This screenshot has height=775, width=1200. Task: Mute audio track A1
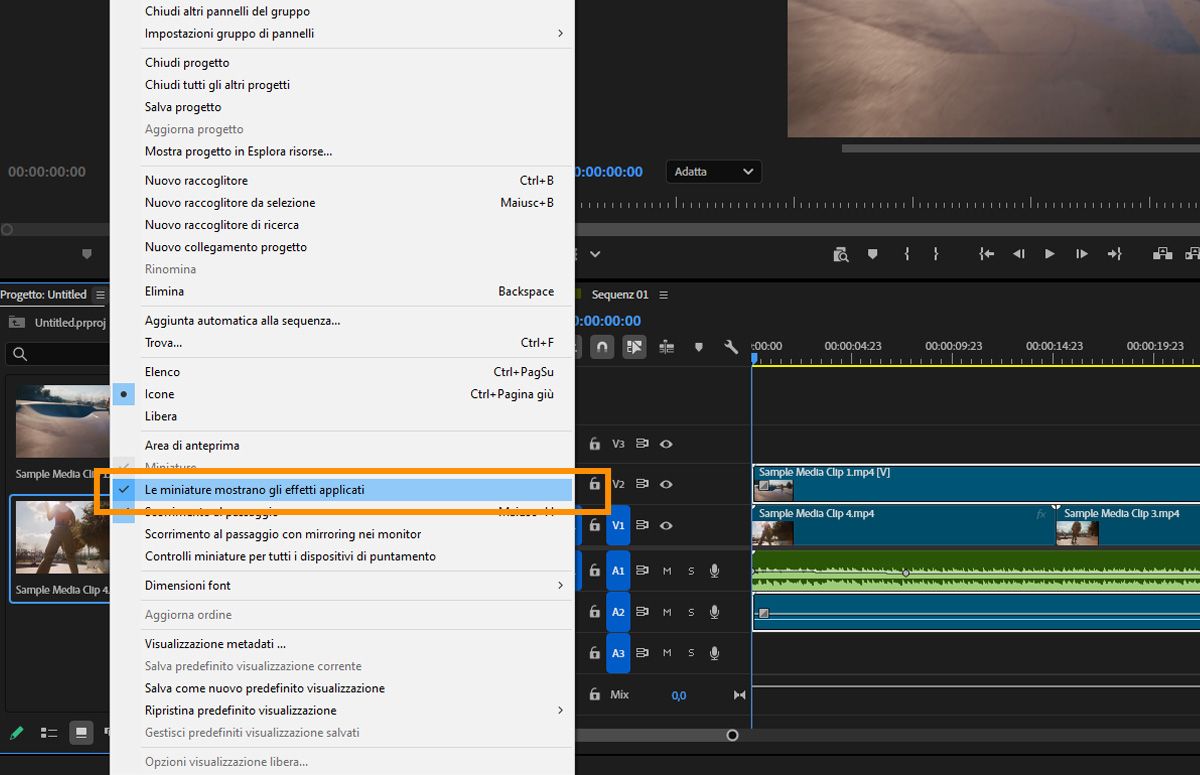point(667,571)
